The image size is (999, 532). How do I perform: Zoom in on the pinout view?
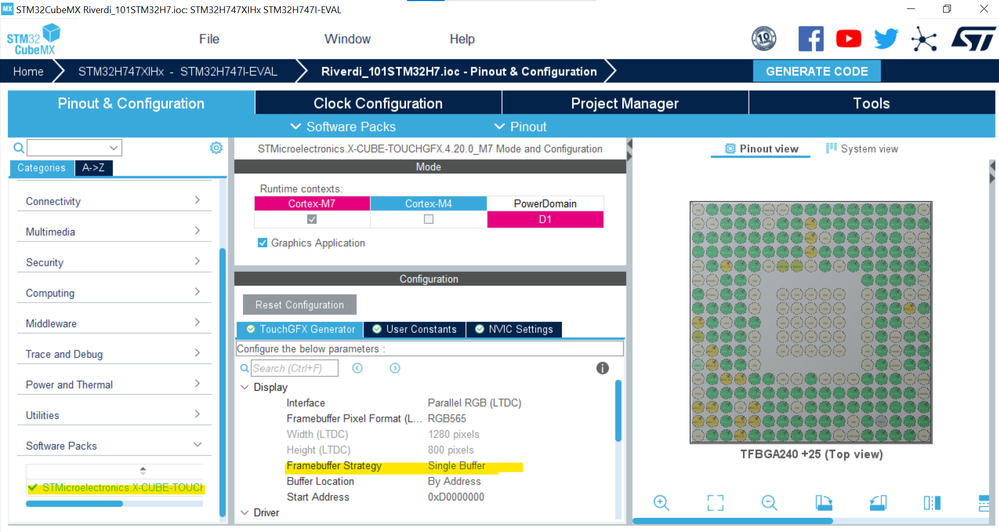(661, 503)
